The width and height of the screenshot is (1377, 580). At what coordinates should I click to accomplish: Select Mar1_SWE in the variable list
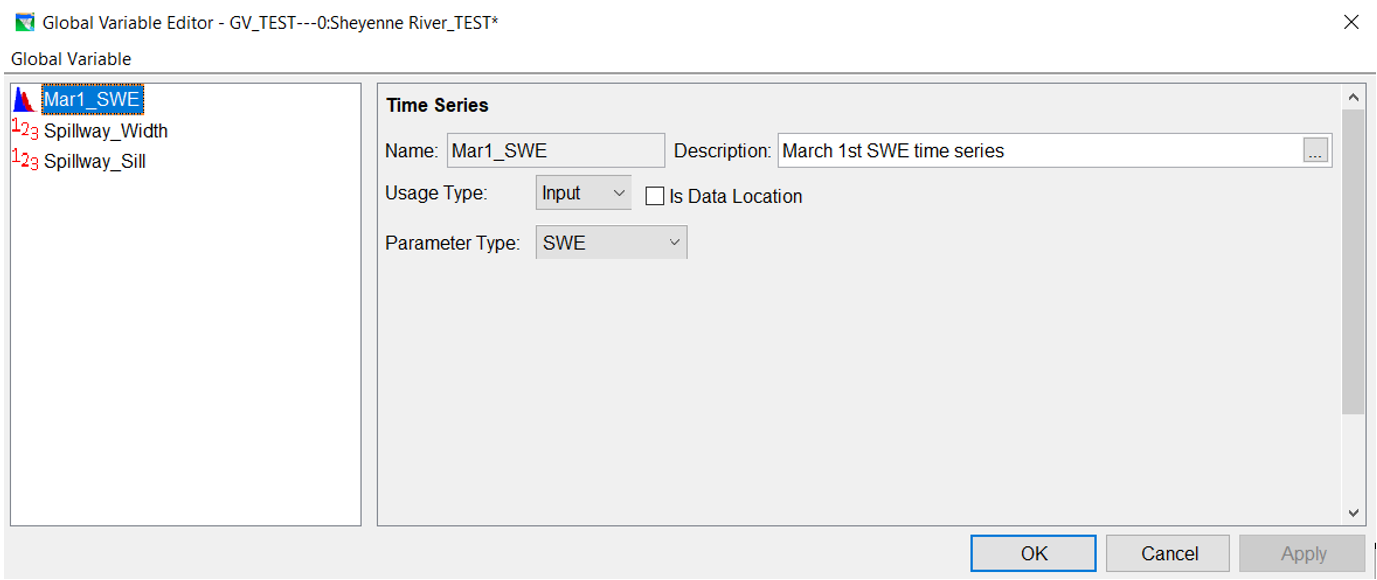92,100
